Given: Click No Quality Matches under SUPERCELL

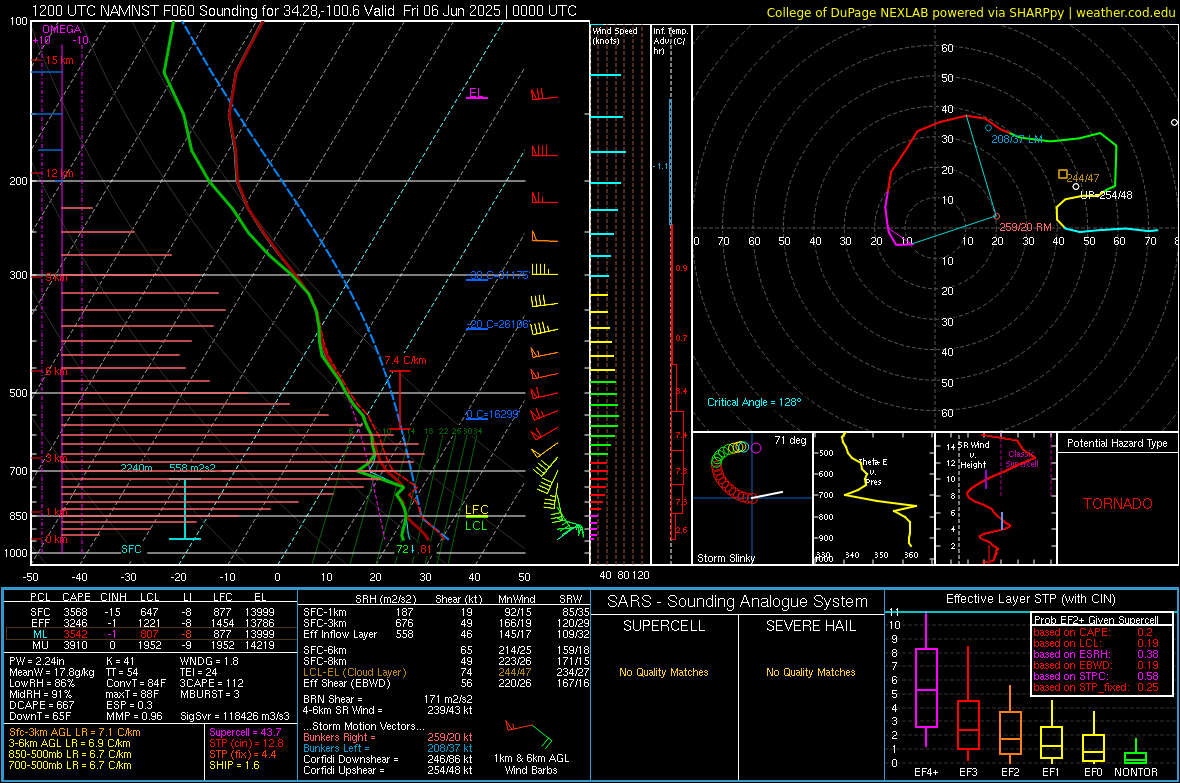Looking at the screenshot, I should click(664, 672).
